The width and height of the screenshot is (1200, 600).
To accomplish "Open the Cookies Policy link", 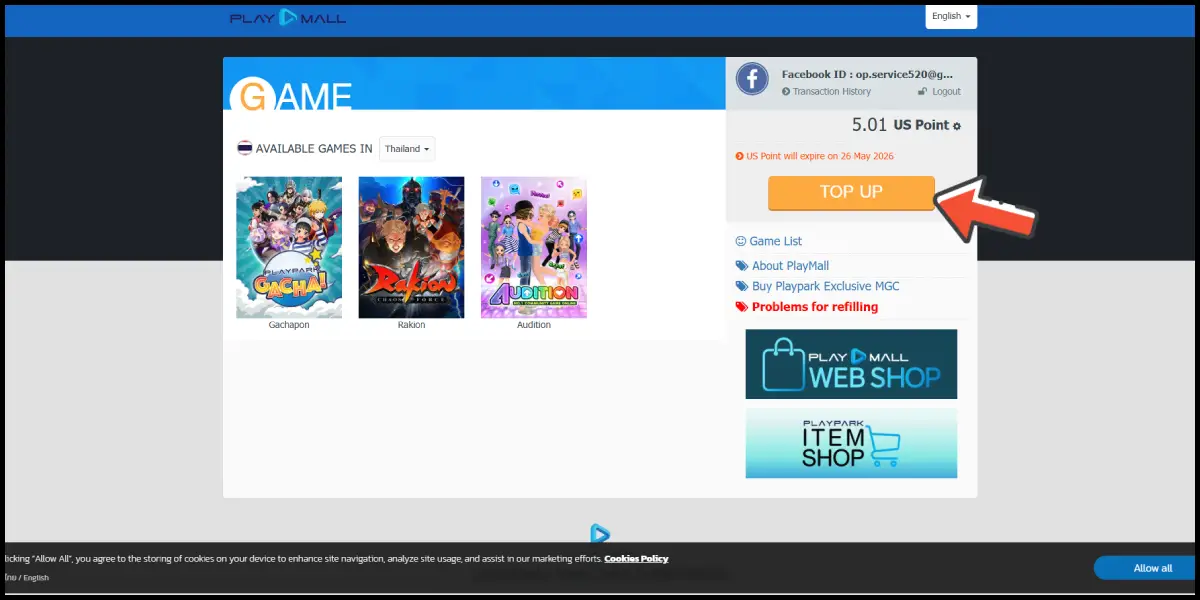I will 636,559.
